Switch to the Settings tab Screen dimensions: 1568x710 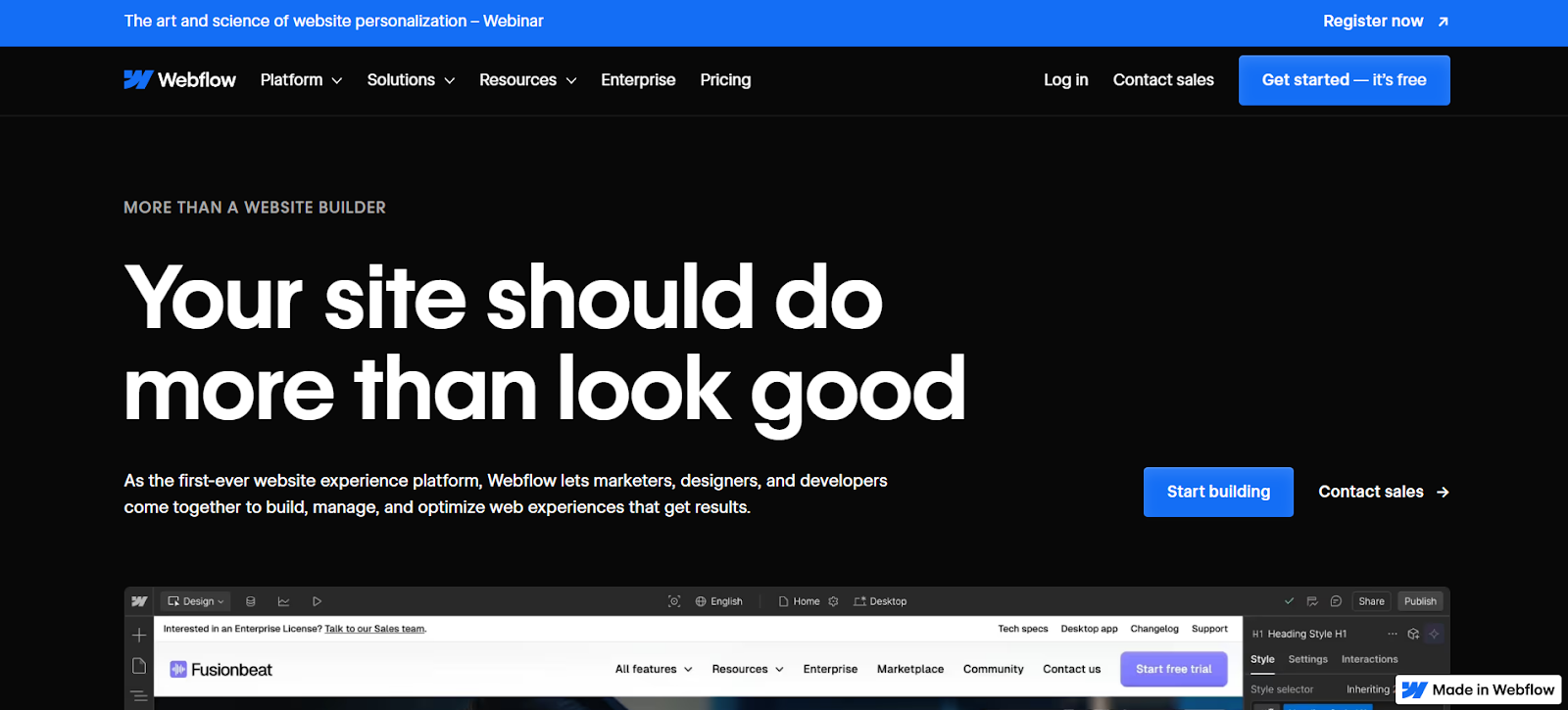coord(1307,659)
